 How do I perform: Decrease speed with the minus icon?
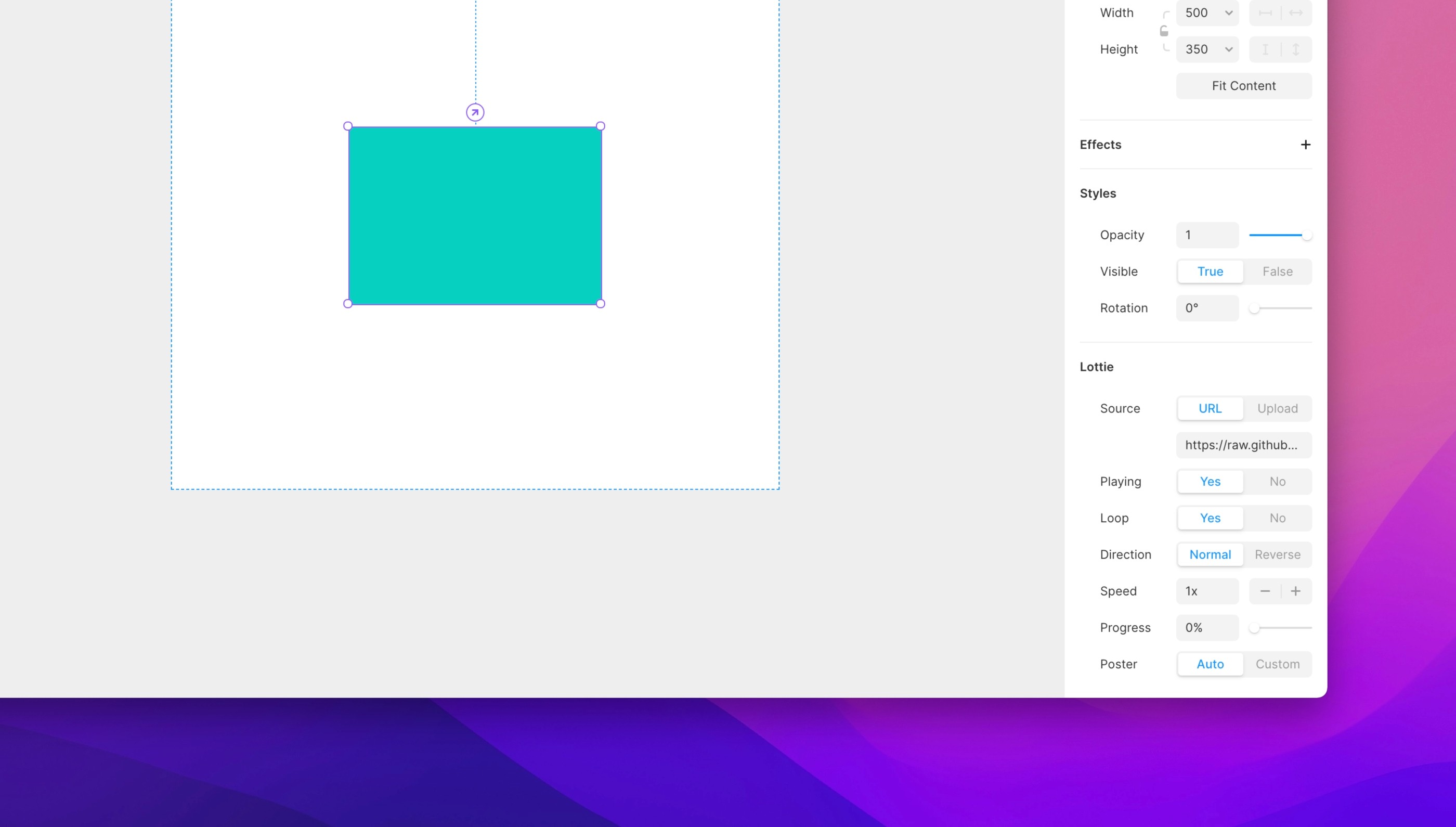1265,591
